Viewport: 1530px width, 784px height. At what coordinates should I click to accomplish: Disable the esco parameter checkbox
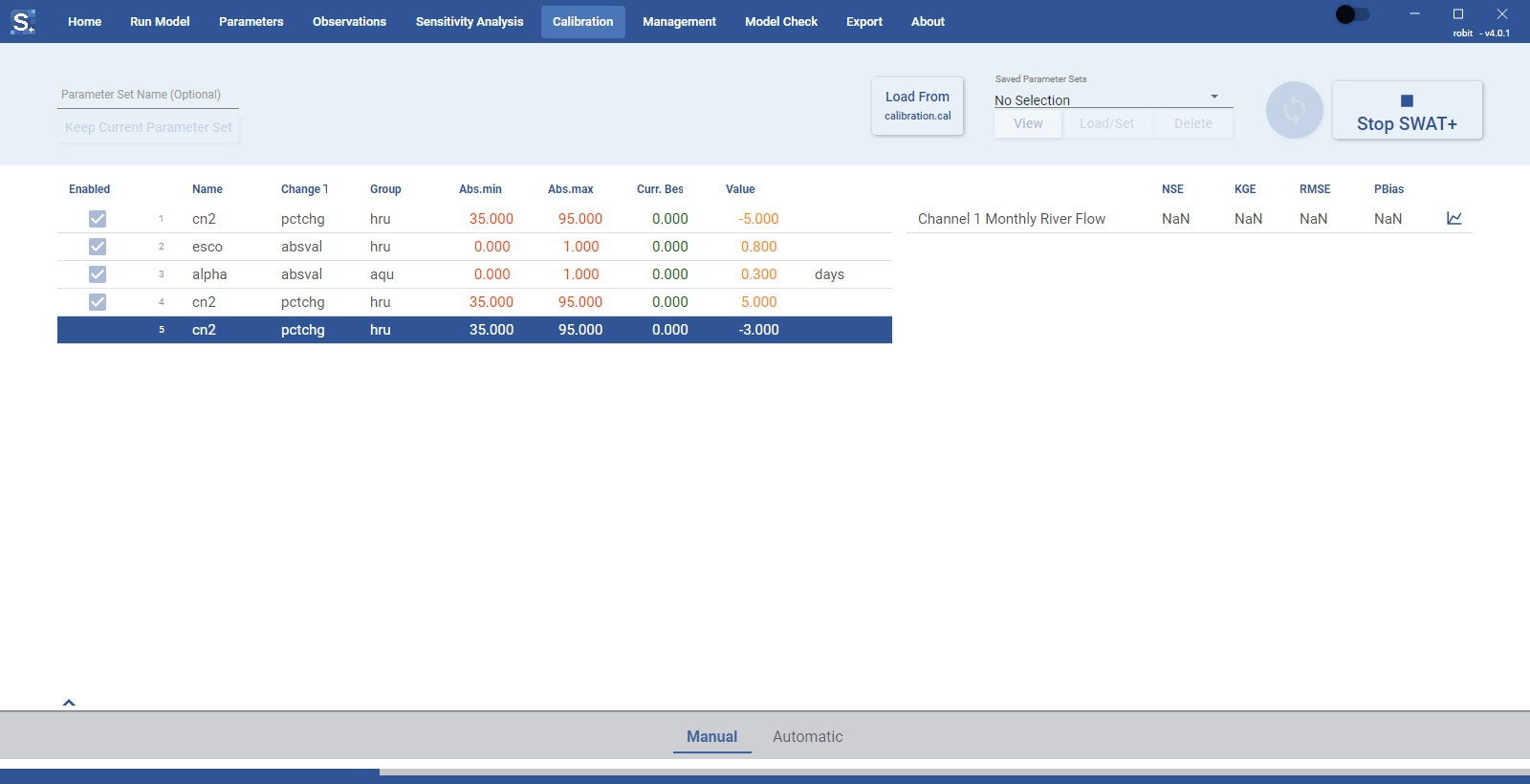(98, 247)
